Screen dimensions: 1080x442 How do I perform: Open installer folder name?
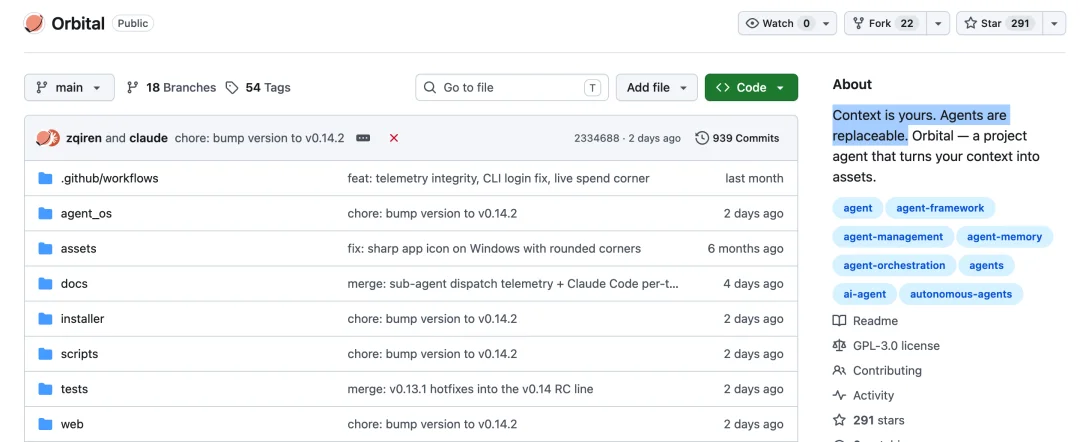[83, 319]
